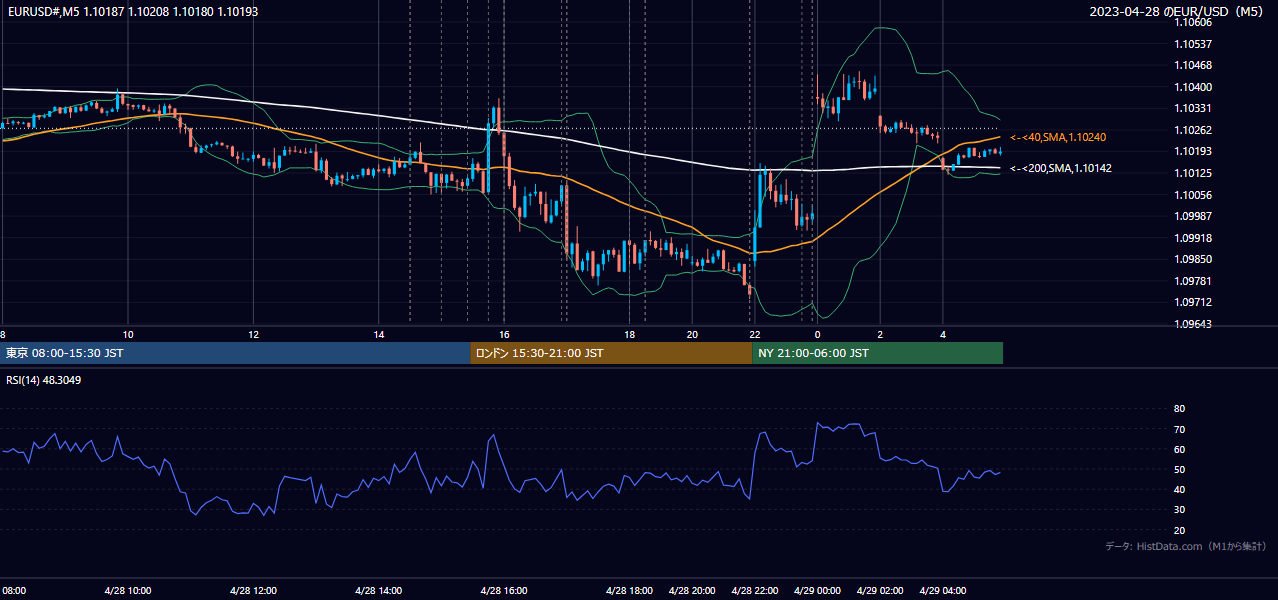1278x600 pixels.
Task: Click price axis value 1.10262
Action: point(1194,130)
